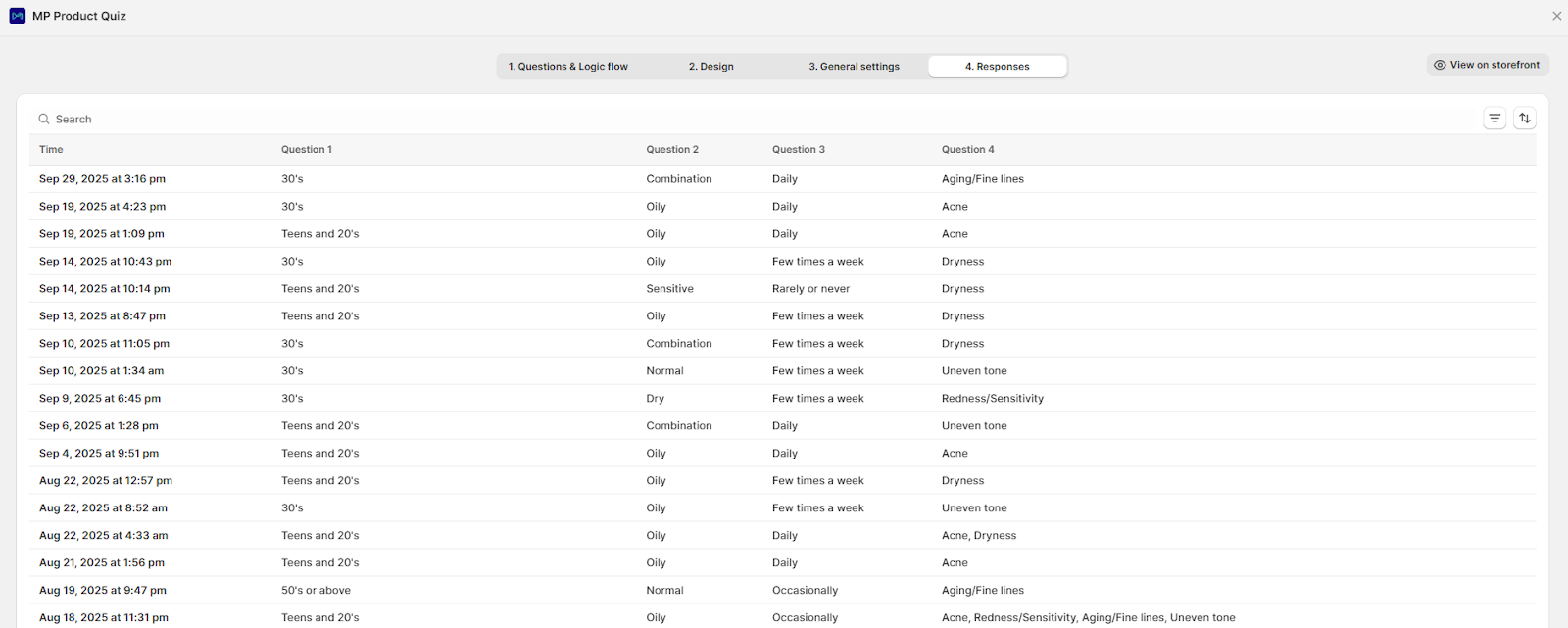Select the Sep 14, 2025 at 10:14 pm row

[104, 289]
